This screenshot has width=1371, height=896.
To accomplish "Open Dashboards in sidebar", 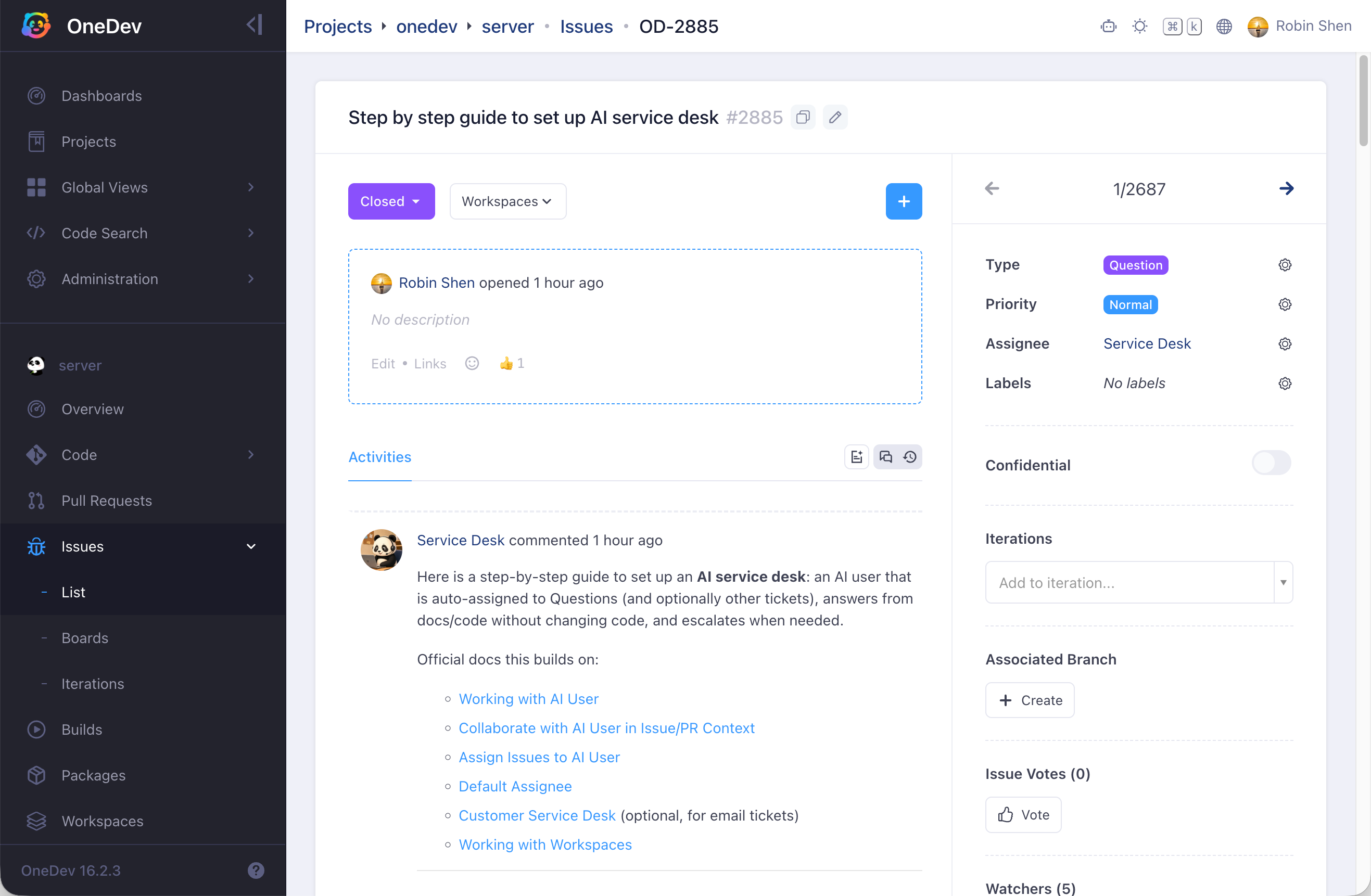I will pos(143,96).
